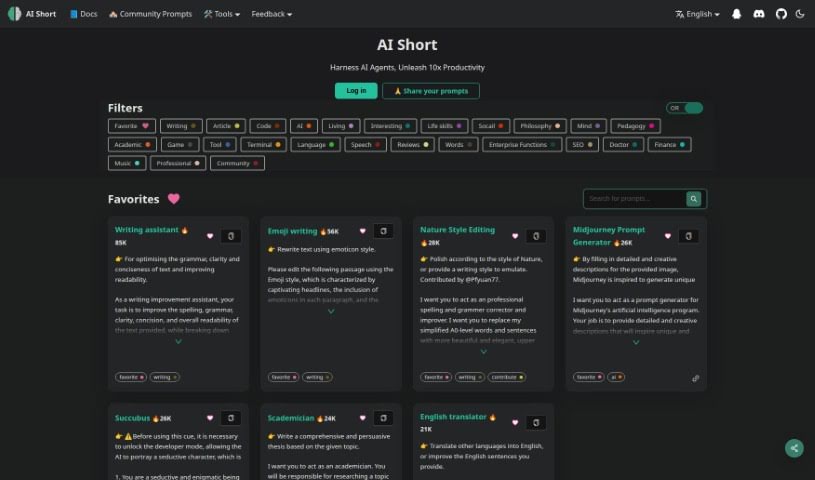Open the notifications bell icon
This screenshot has width=815, height=480.
(x=736, y=14)
